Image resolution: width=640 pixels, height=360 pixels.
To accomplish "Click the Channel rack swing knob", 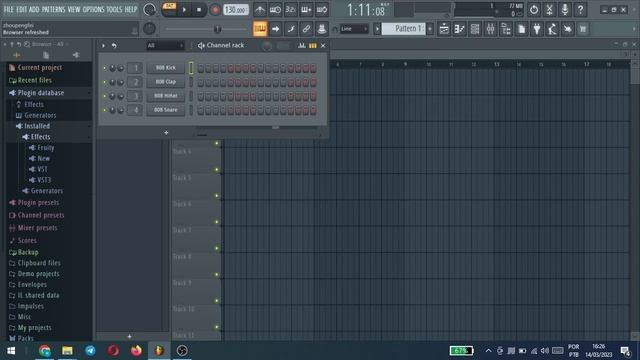I will (x=267, y=46).
